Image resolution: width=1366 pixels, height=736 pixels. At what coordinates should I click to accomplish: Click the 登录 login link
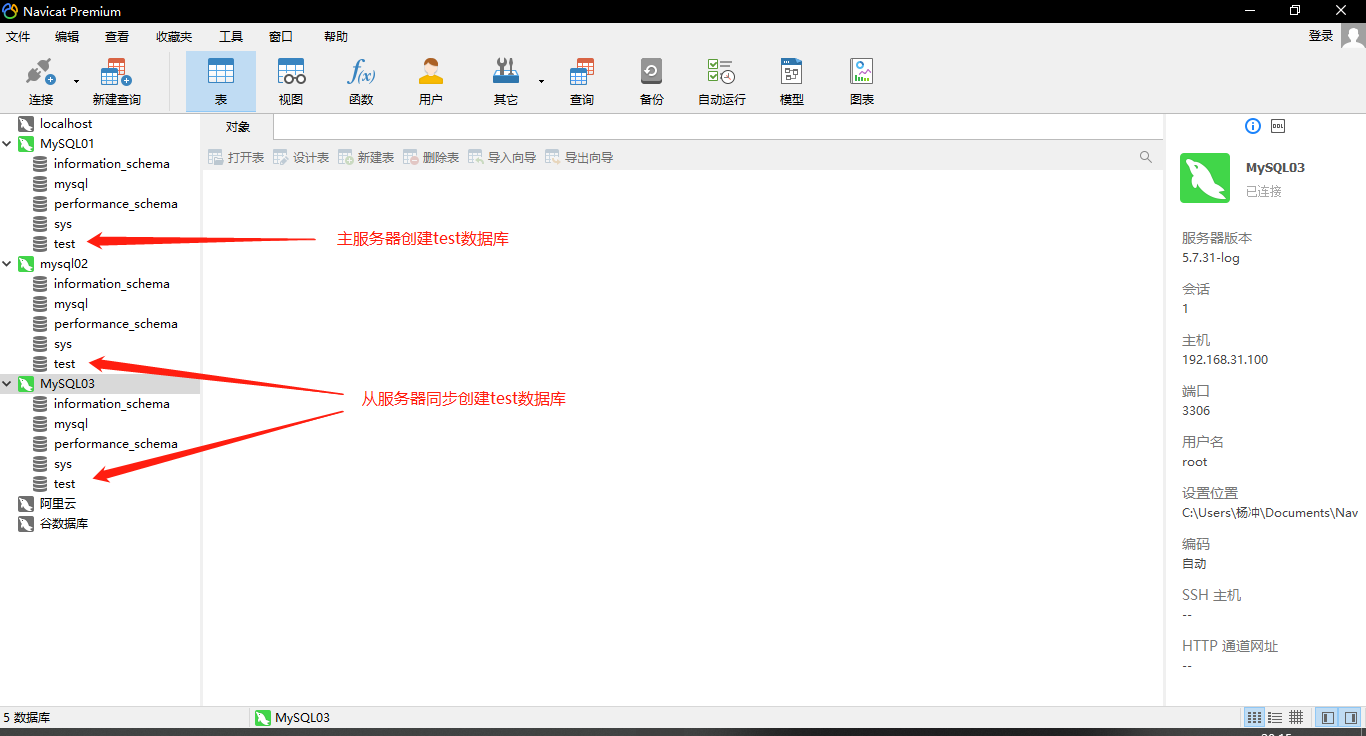point(1321,36)
